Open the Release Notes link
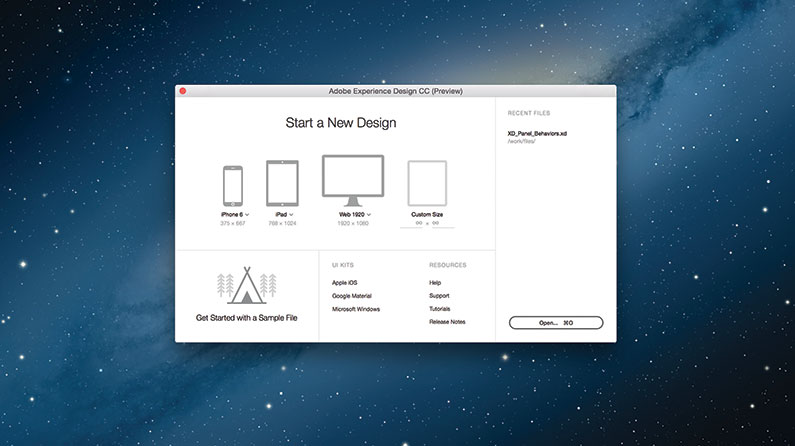 coord(447,322)
